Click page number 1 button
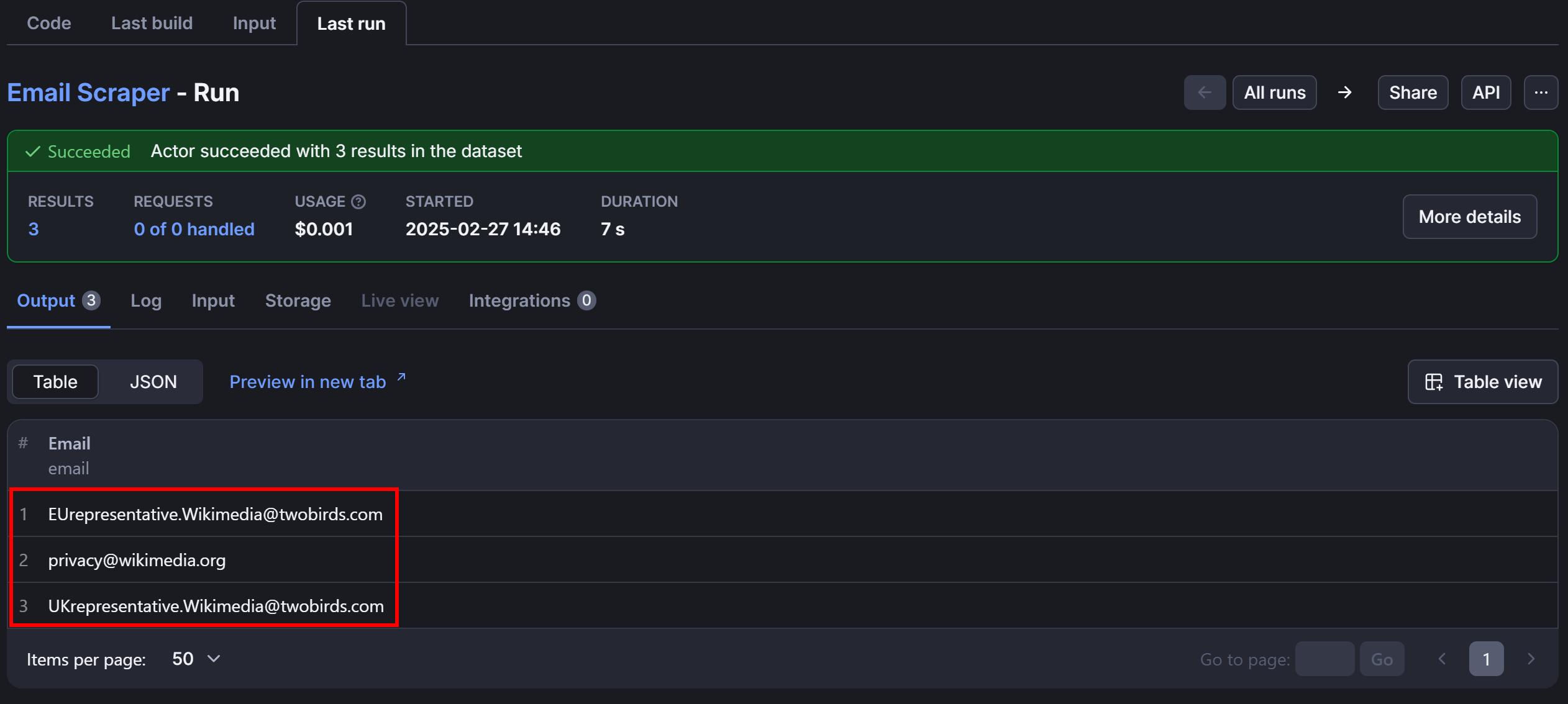Image resolution: width=1568 pixels, height=704 pixels. [x=1486, y=659]
